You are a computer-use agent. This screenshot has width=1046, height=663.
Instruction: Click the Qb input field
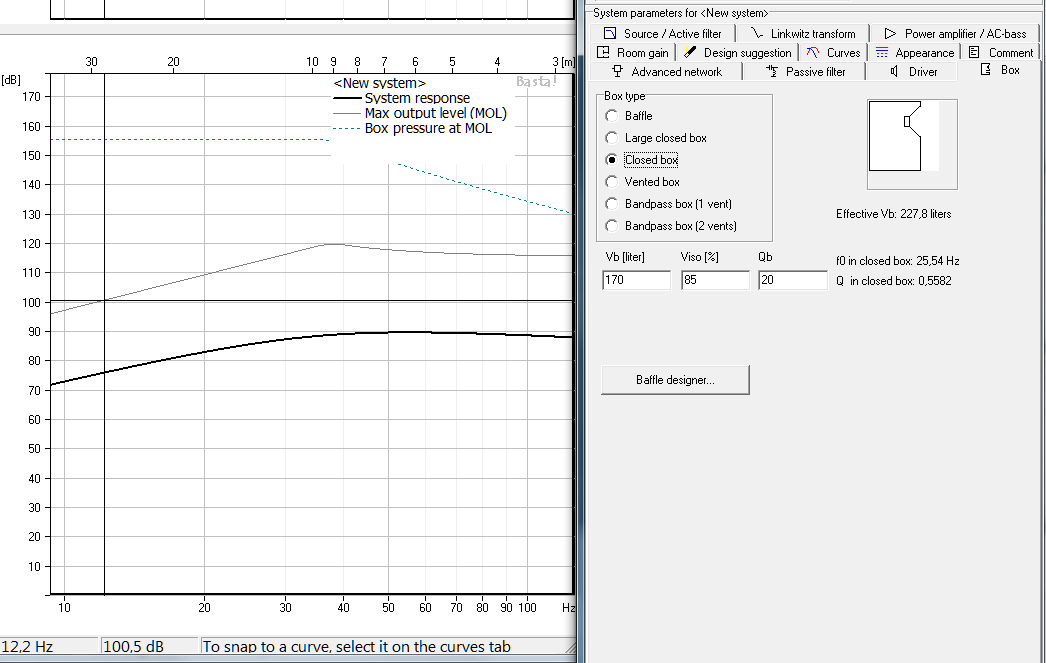792,280
